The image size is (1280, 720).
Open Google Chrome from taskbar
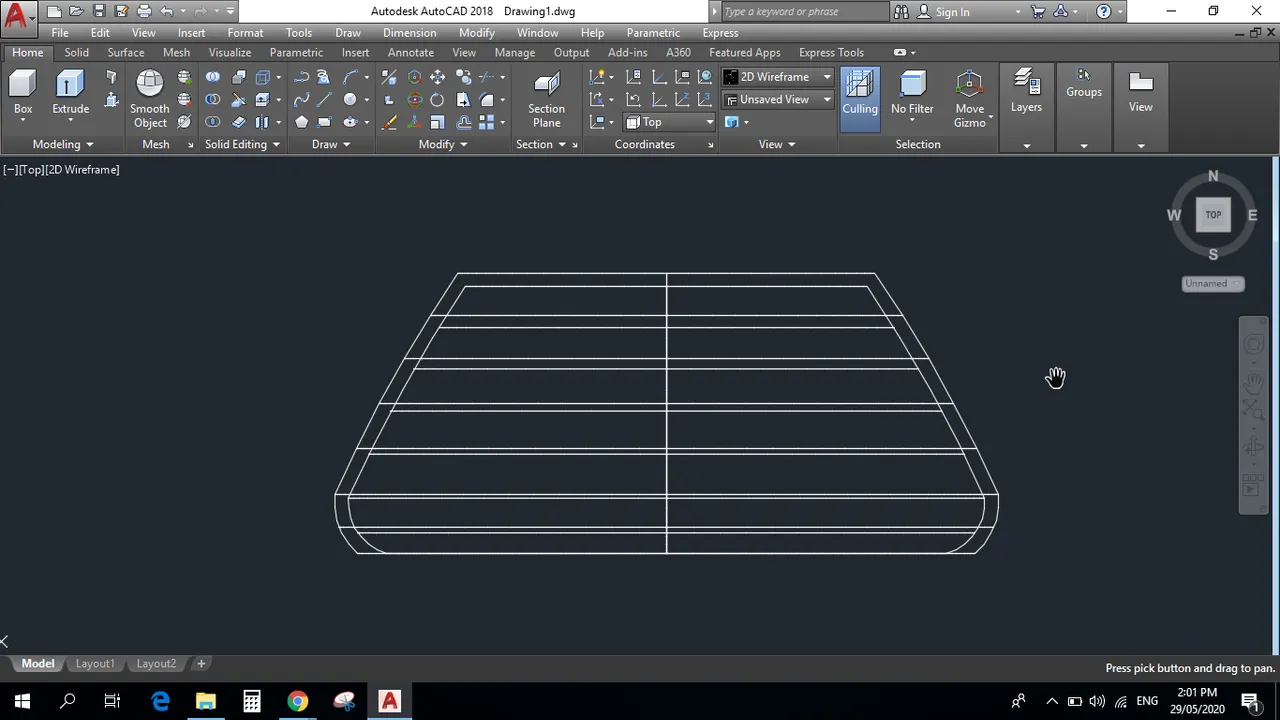pos(297,701)
